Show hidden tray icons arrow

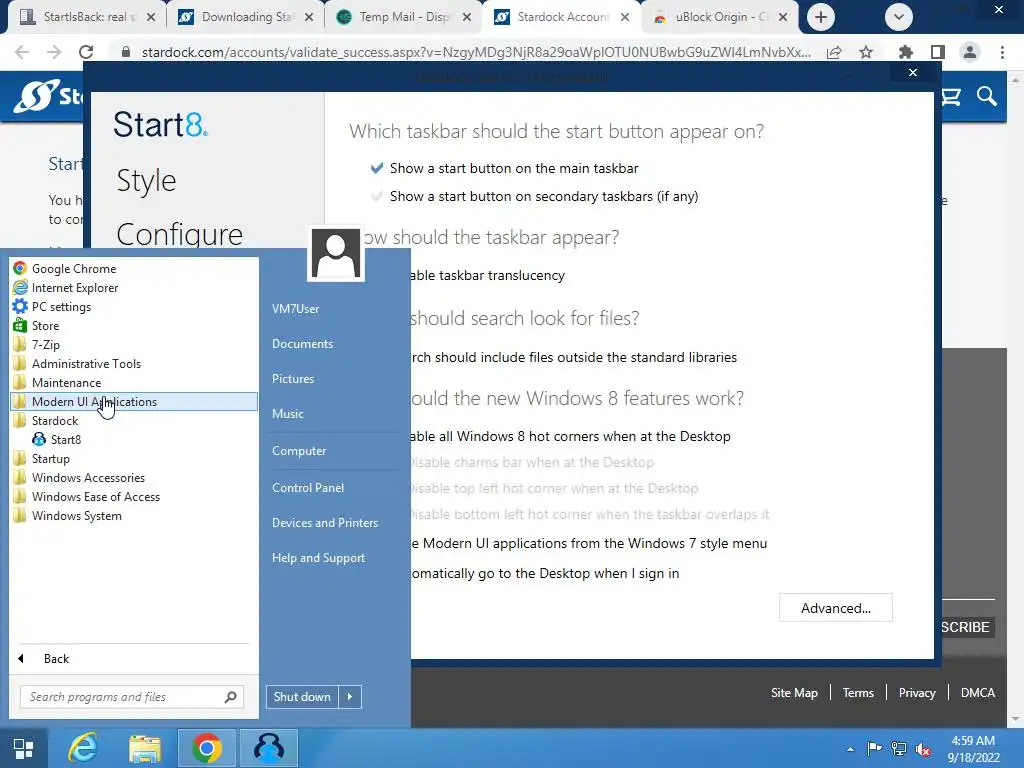click(850, 749)
